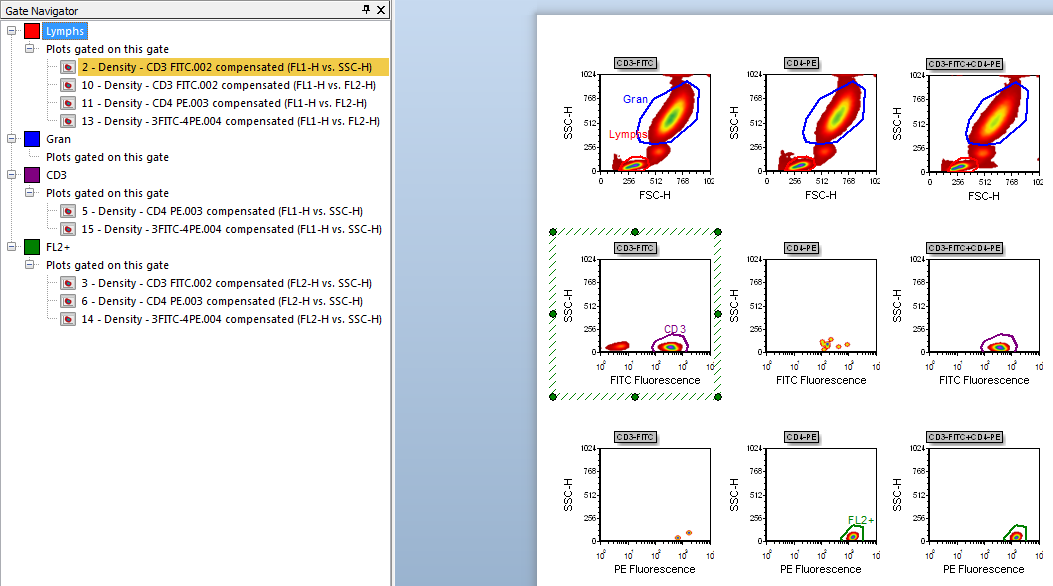
Task: Click the red Lymphs color swatch
Action: click(x=32, y=31)
